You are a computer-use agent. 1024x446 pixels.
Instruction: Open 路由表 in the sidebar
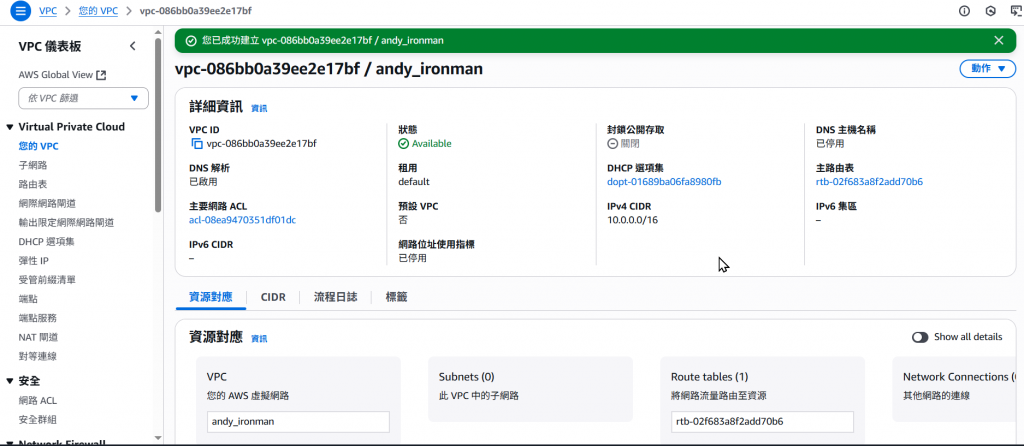click(33, 184)
